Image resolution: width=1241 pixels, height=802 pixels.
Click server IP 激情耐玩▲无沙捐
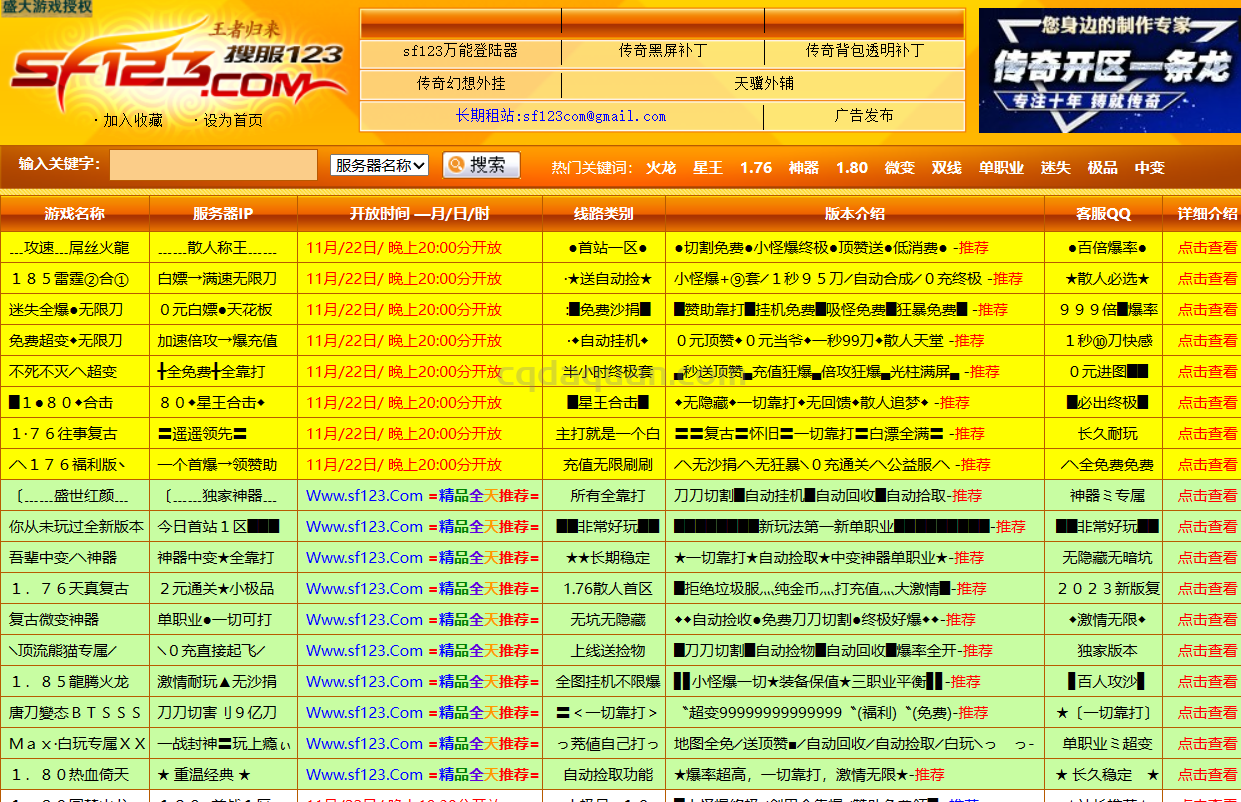click(217, 682)
